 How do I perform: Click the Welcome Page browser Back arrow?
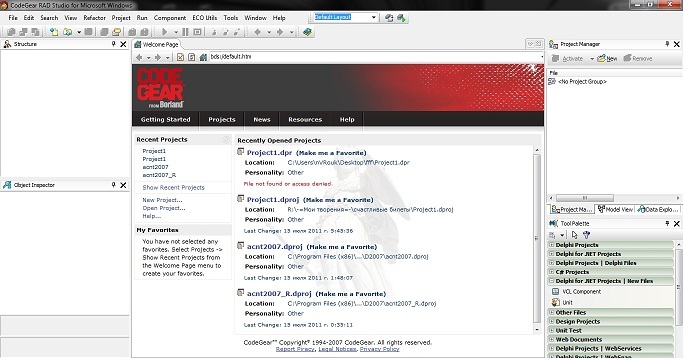point(139,57)
